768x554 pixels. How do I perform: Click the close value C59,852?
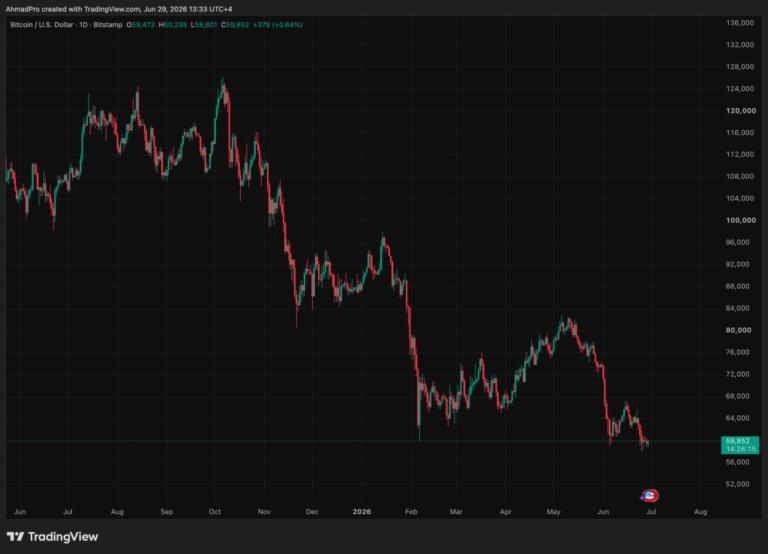tap(235, 24)
